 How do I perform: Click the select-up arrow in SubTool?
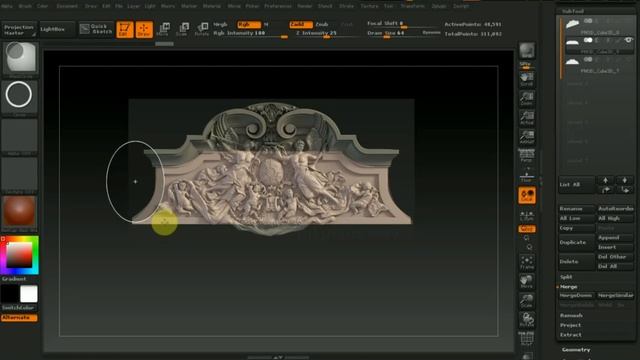click(x=605, y=180)
